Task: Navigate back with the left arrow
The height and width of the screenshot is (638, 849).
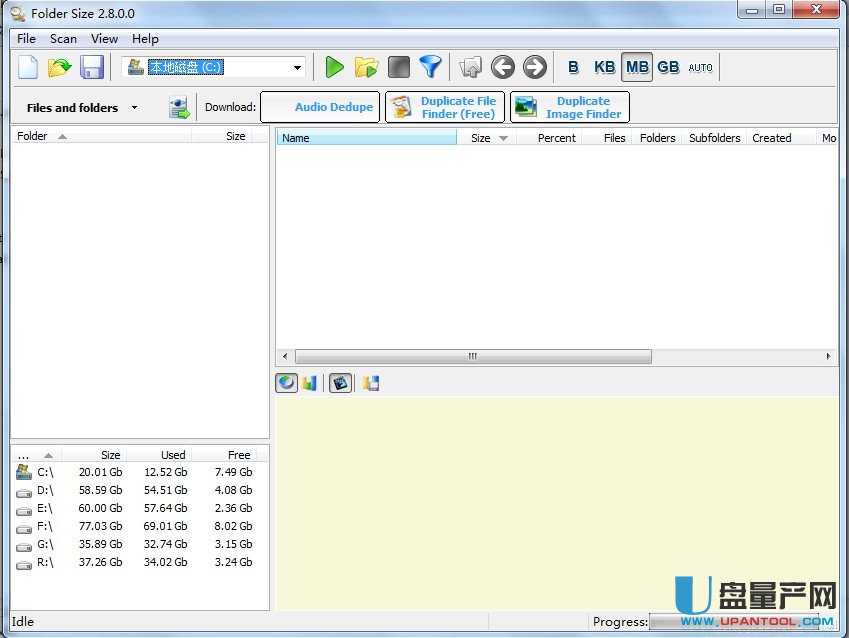Action: [x=503, y=67]
